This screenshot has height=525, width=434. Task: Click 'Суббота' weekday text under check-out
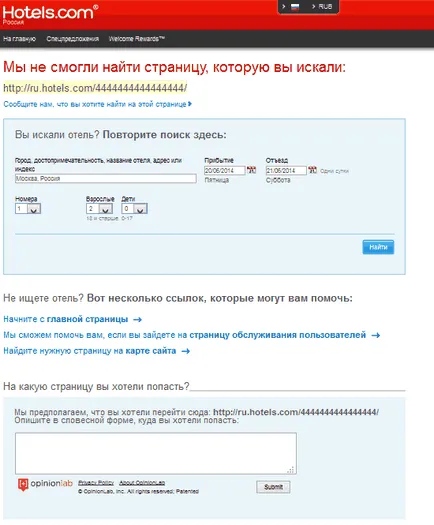pos(278,180)
